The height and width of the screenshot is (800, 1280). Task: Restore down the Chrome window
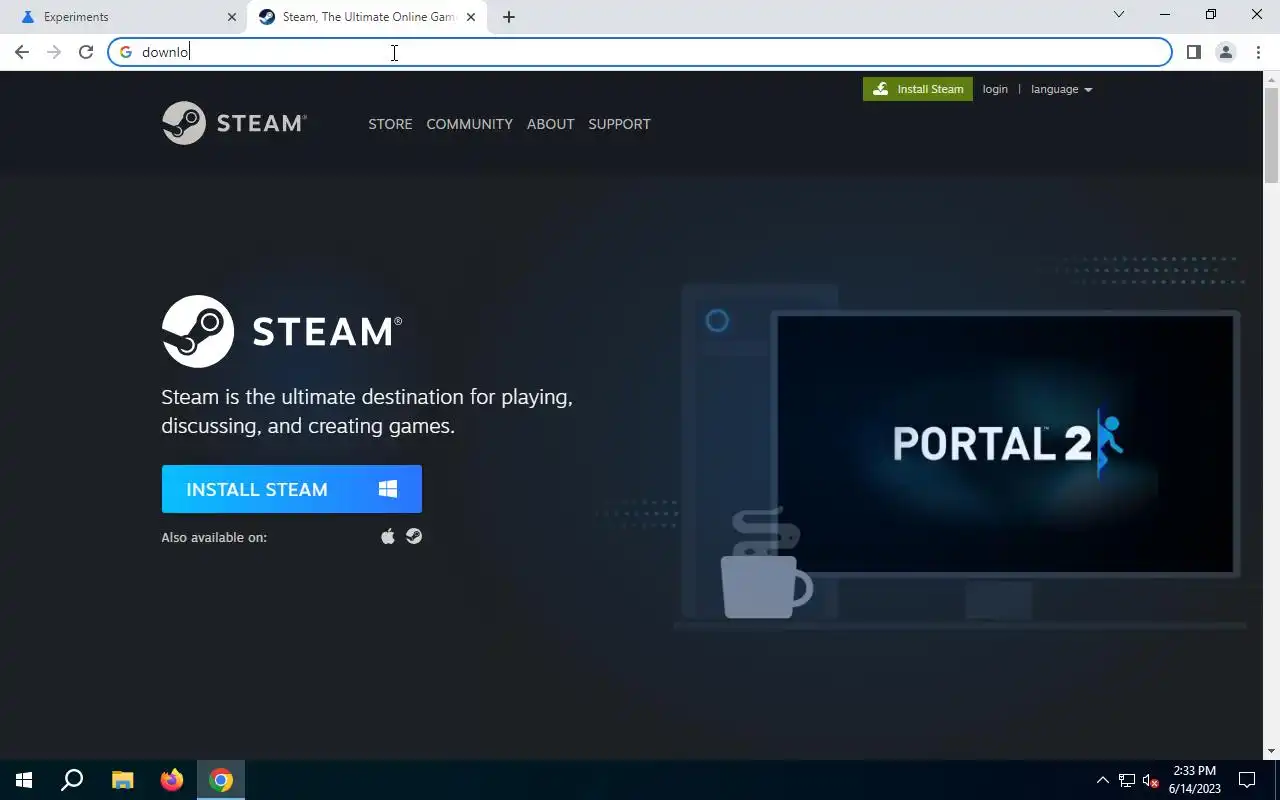point(1211,14)
